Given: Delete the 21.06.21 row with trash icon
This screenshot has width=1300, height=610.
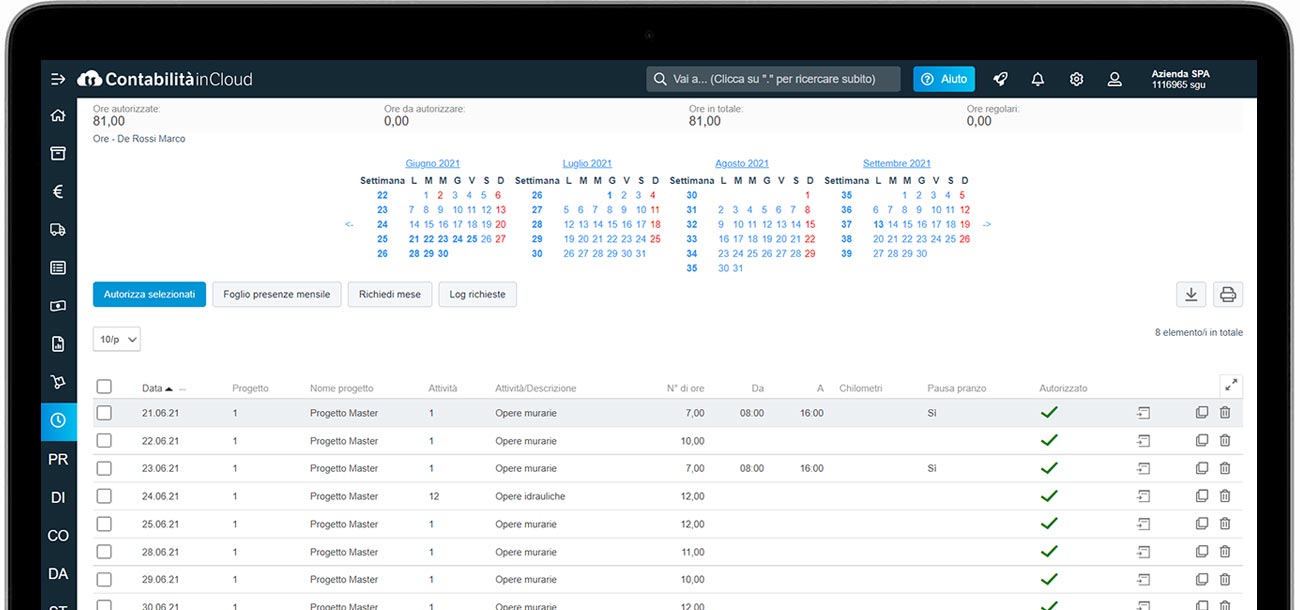Looking at the screenshot, I should 1225,412.
